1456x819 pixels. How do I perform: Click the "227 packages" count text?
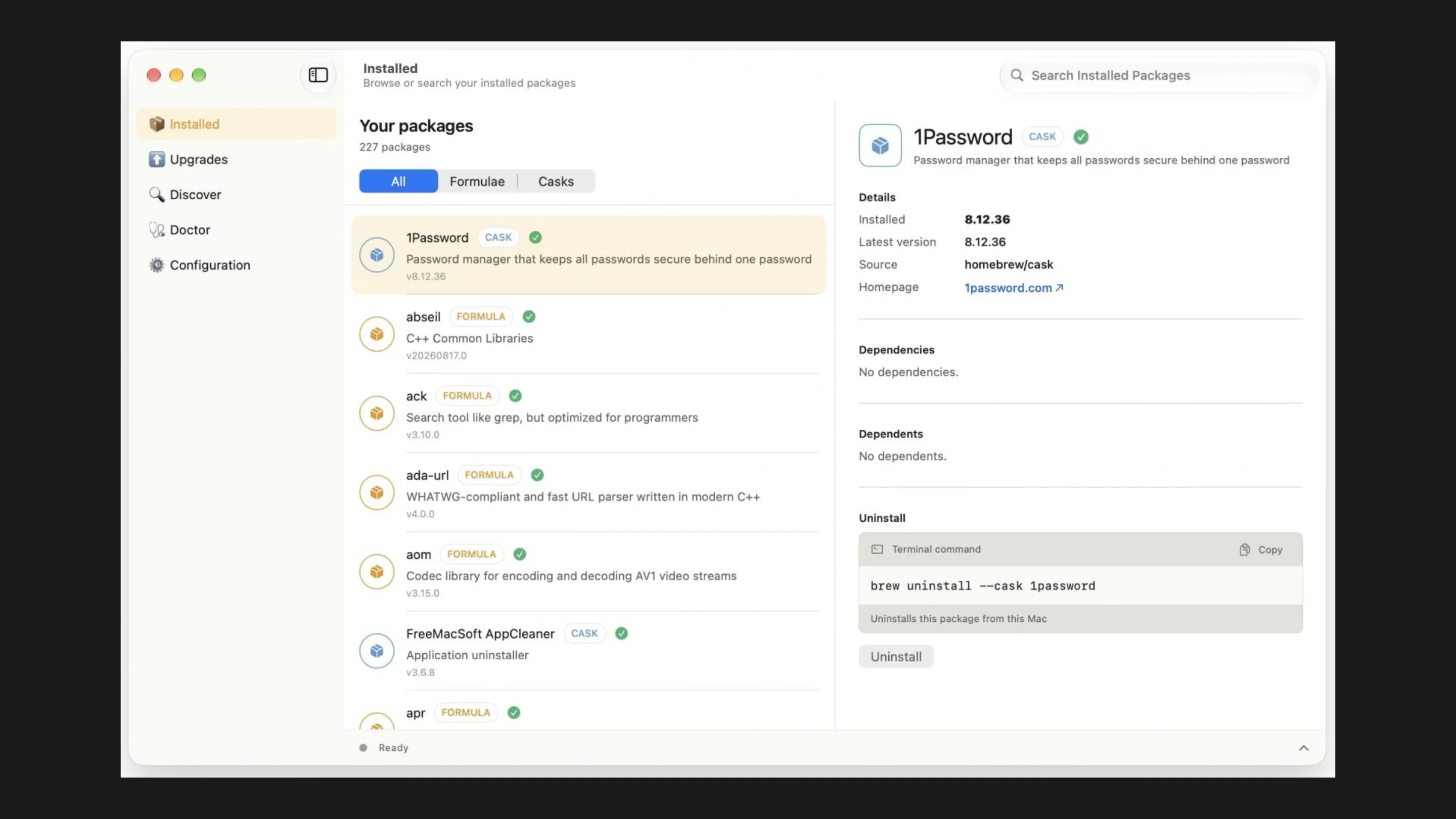(x=394, y=147)
